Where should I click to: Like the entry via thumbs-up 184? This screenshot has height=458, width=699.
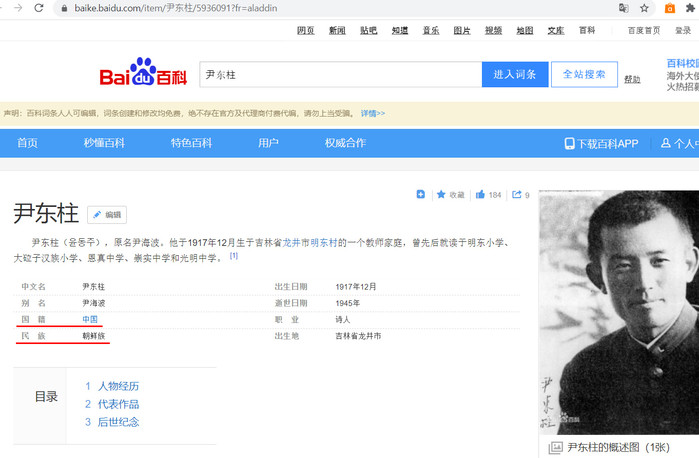pyautogui.click(x=489, y=194)
